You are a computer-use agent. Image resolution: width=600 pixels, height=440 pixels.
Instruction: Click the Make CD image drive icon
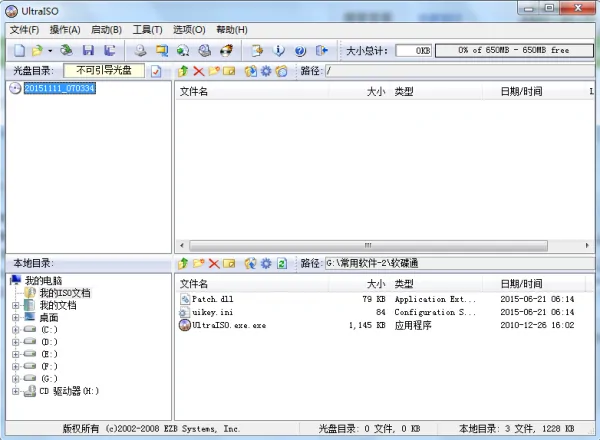coord(140,51)
